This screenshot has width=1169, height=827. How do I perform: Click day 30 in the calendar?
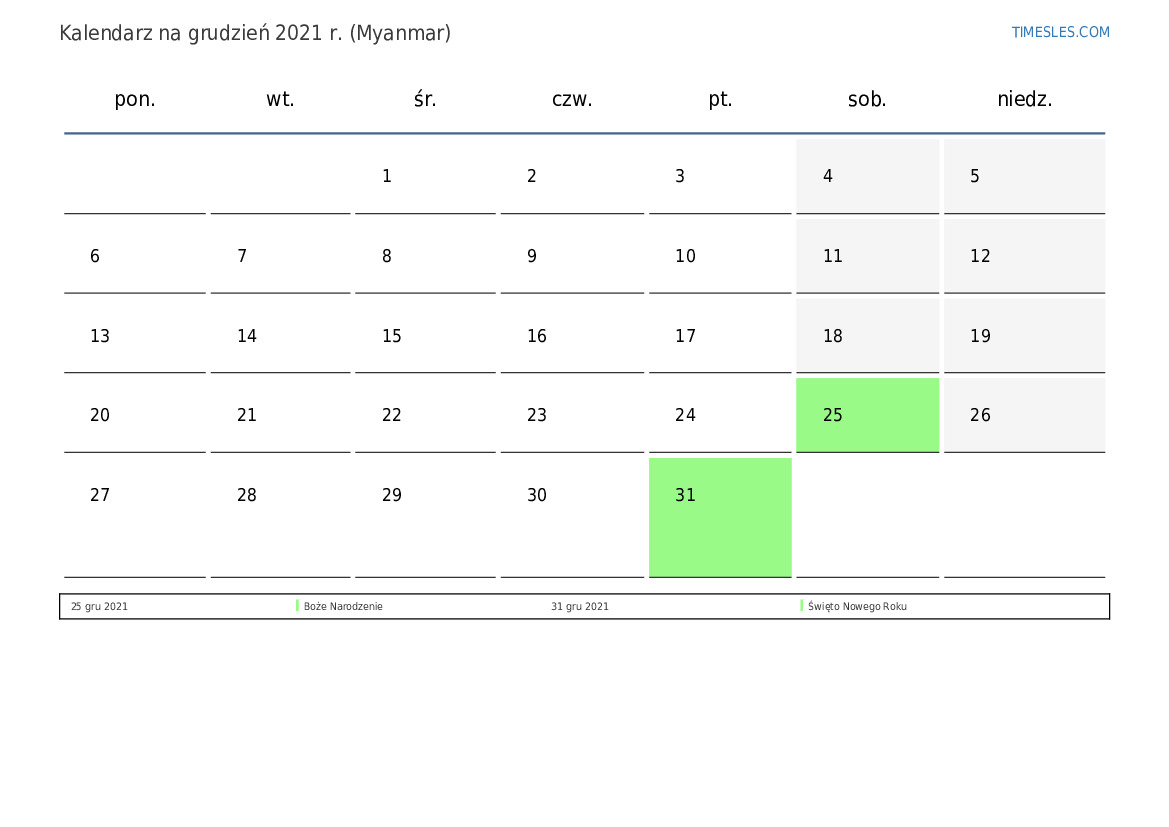coord(572,518)
